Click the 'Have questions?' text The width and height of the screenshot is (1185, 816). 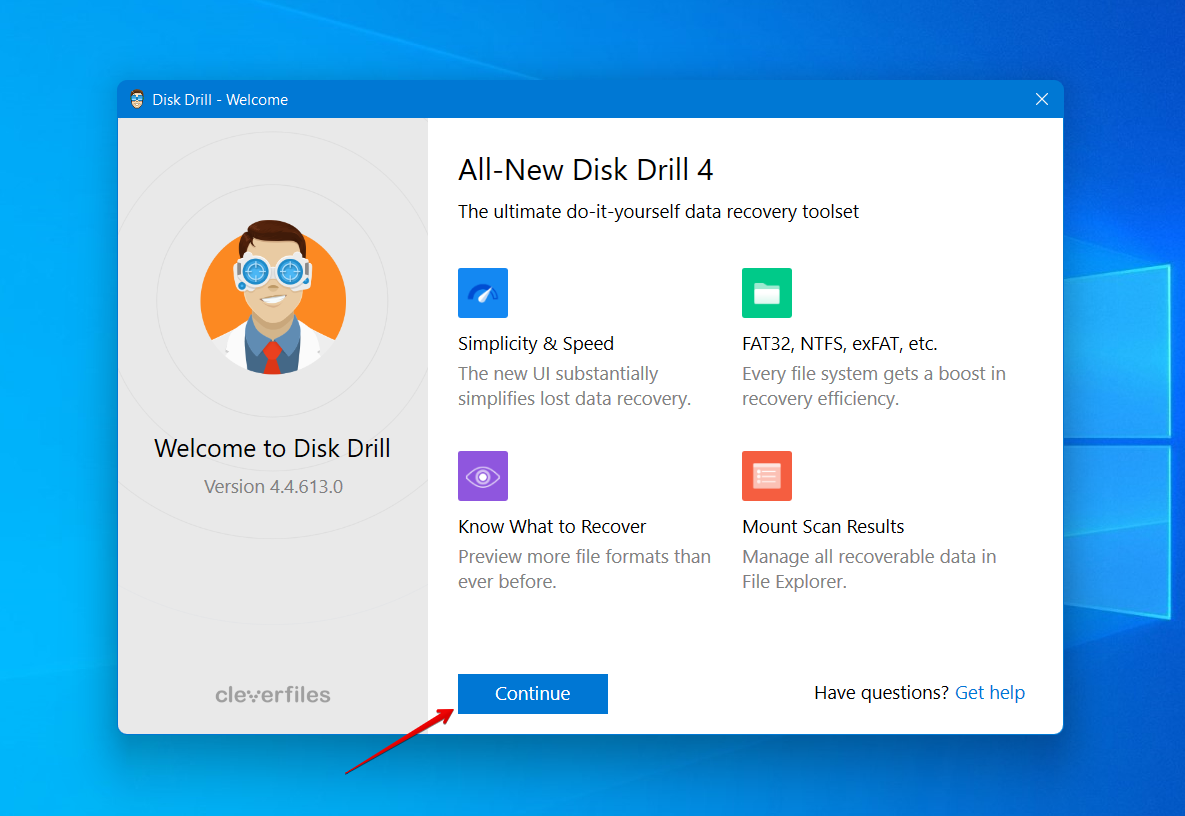[881, 693]
